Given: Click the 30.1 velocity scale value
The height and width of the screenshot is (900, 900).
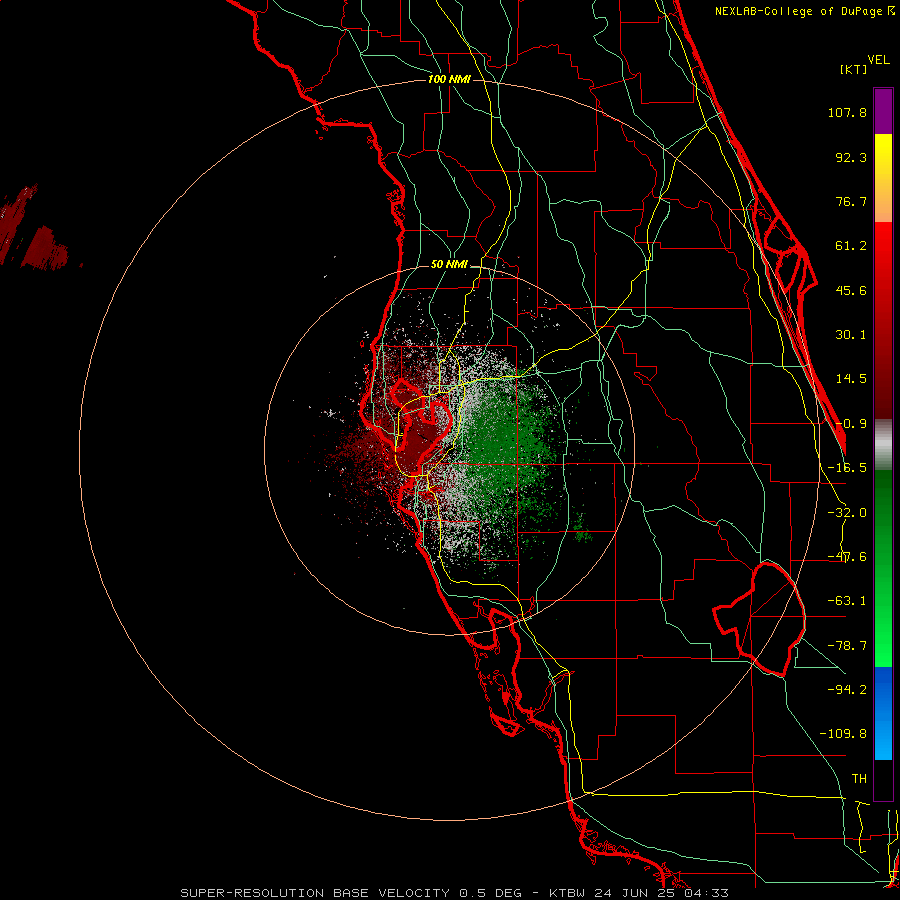Looking at the screenshot, I should tap(851, 335).
